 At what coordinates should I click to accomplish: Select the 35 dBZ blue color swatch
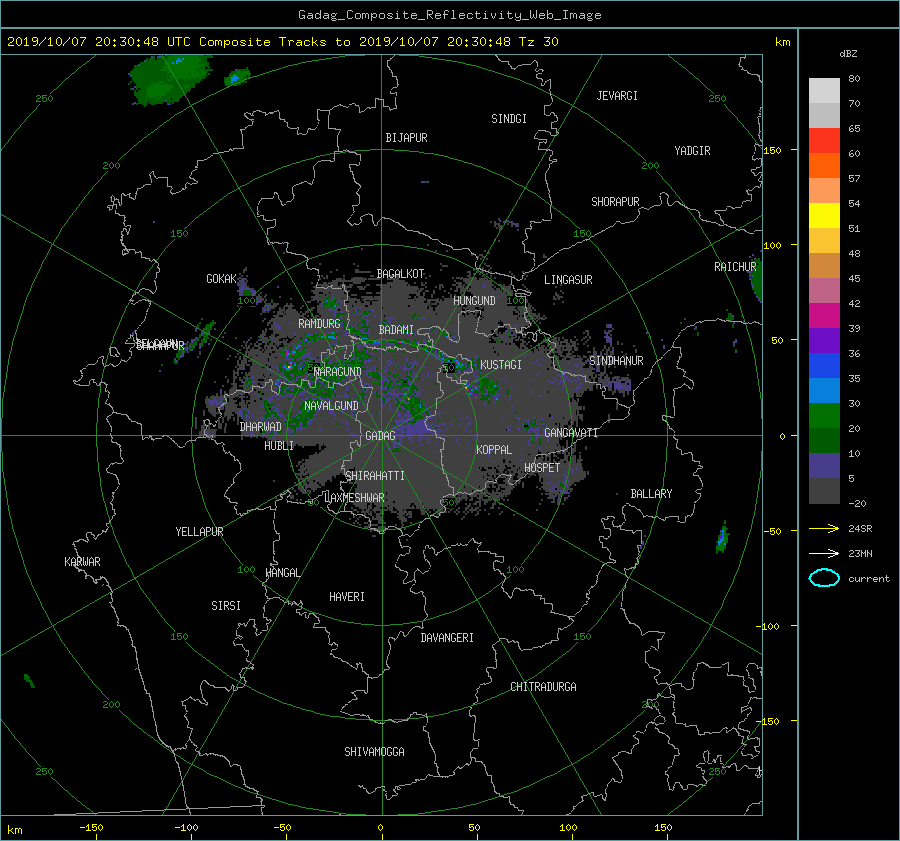point(824,365)
